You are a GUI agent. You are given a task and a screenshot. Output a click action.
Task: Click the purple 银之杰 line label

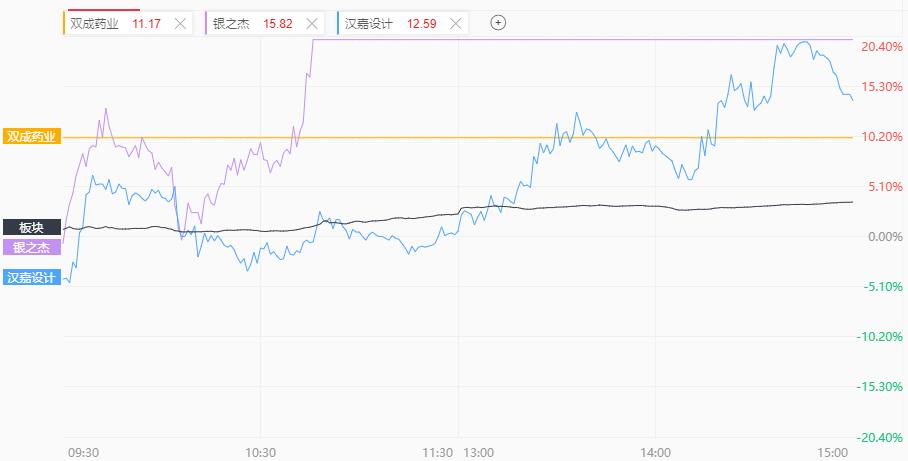(x=32, y=247)
